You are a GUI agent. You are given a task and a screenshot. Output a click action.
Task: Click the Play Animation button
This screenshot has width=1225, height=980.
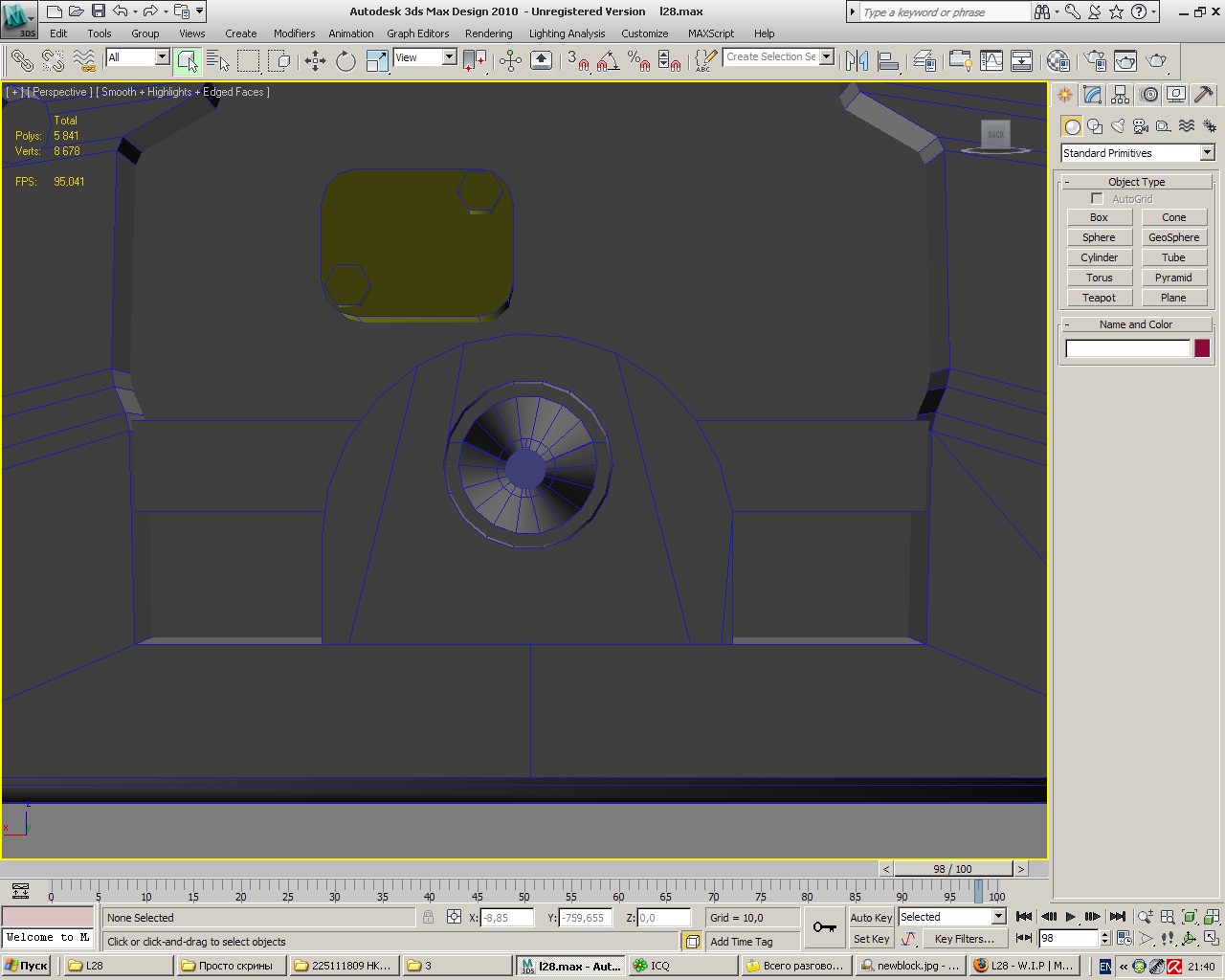click(x=1070, y=917)
